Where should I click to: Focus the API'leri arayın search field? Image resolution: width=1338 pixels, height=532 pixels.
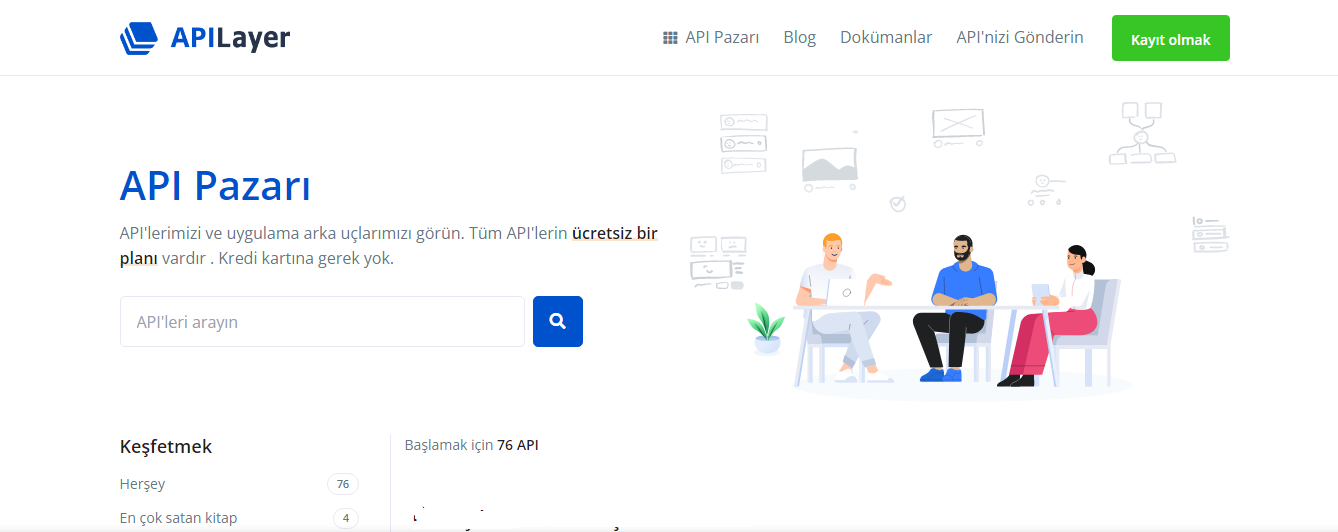coord(322,322)
